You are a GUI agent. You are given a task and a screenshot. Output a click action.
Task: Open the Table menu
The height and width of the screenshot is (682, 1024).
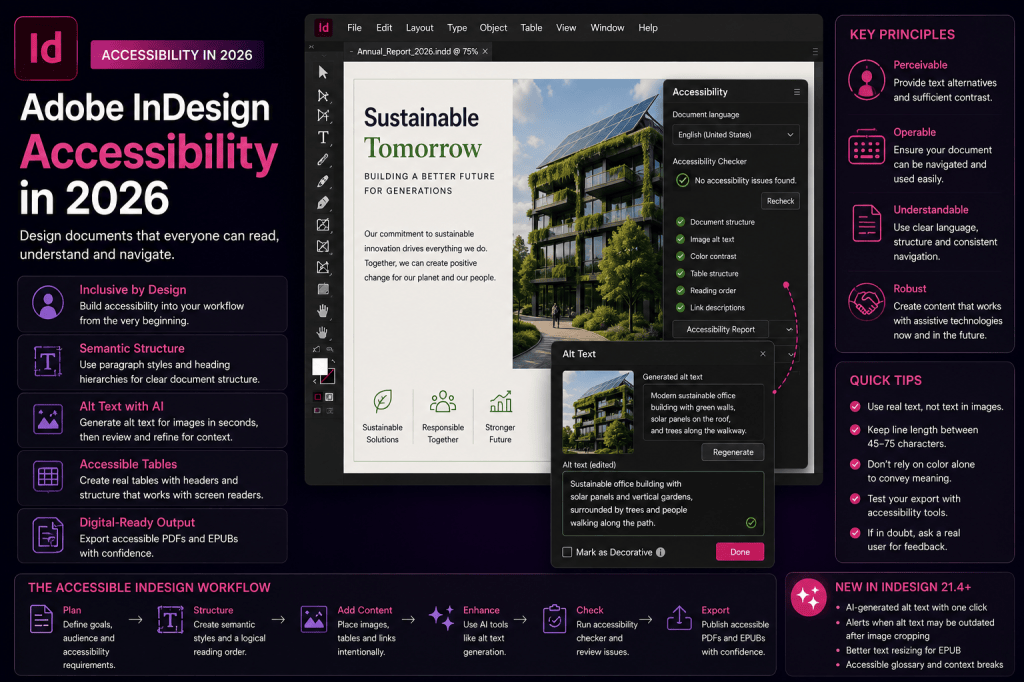click(x=531, y=27)
